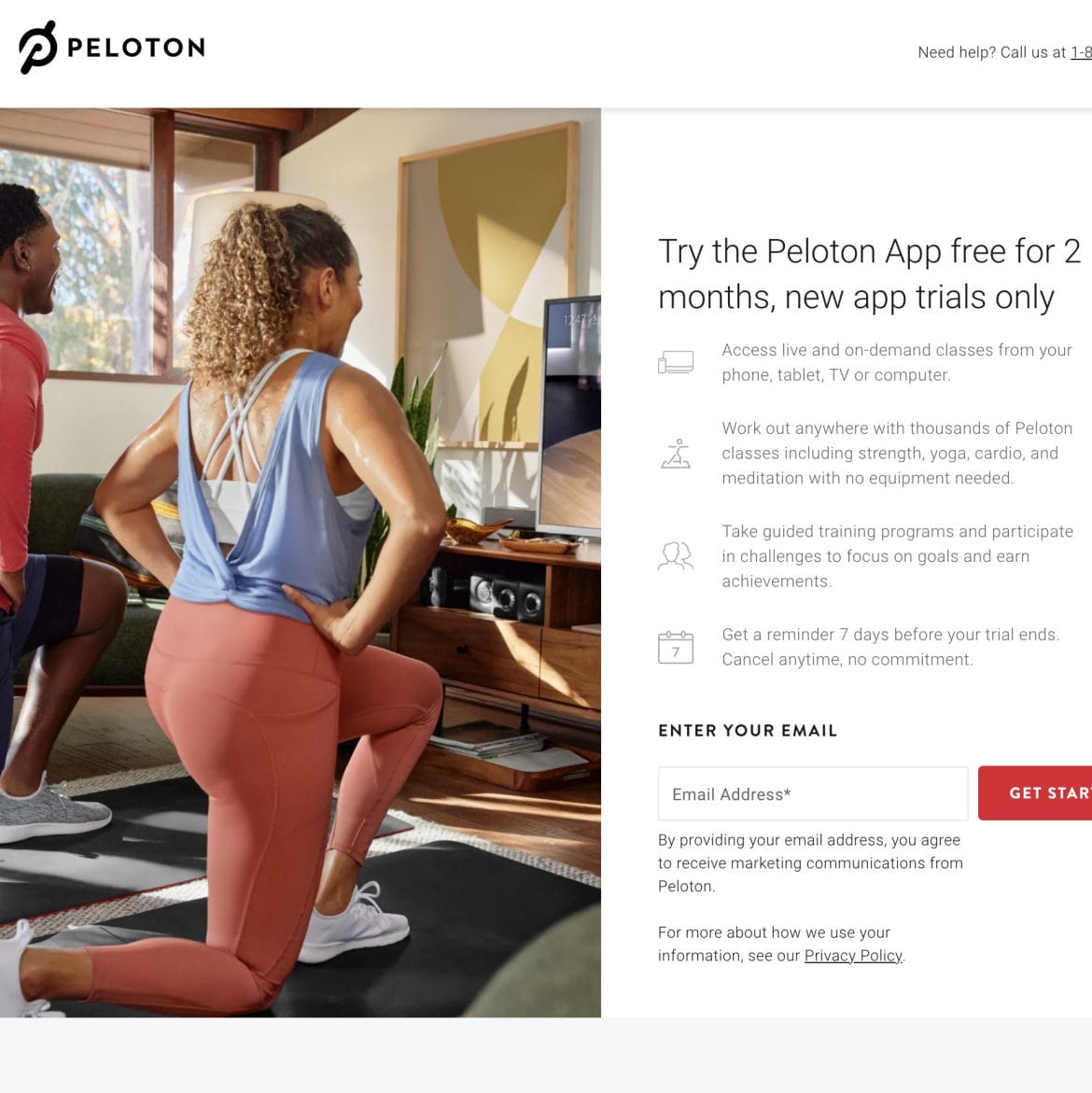The height and width of the screenshot is (1093, 1092).
Task: Click the 'Need help? Call us' text
Action: (991, 52)
